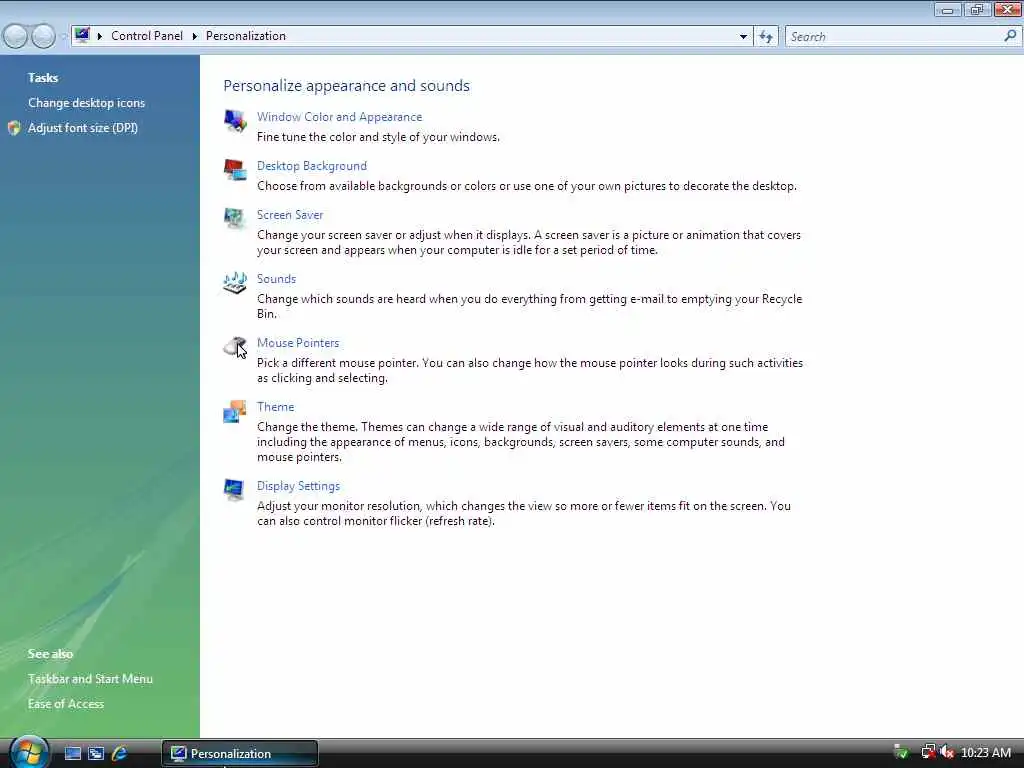
Task: Click the Back navigation arrow button
Action: 16,37
